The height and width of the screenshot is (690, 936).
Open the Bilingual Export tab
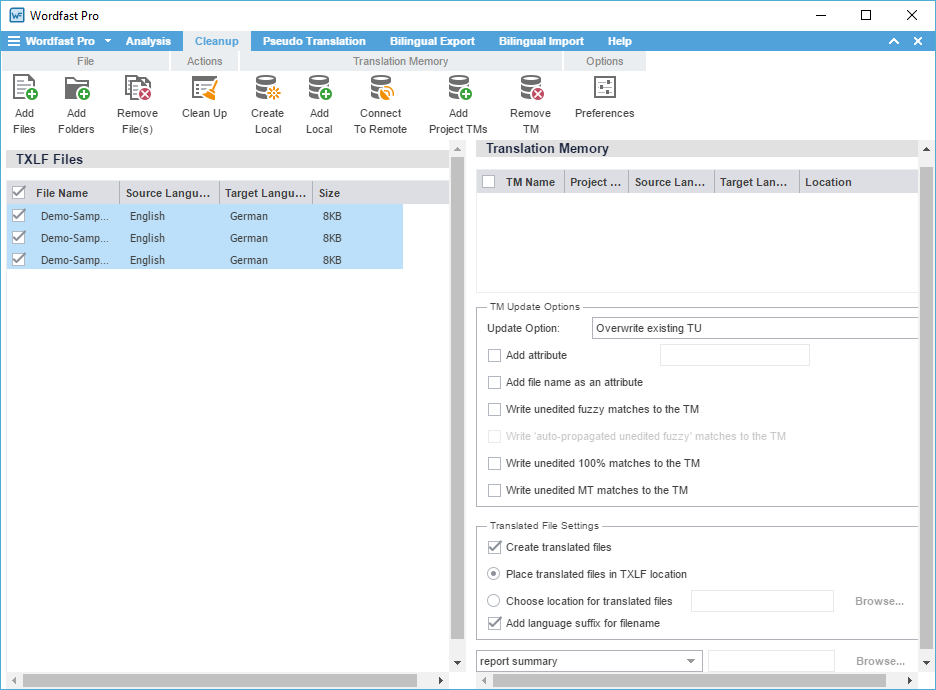click(432, 41)
